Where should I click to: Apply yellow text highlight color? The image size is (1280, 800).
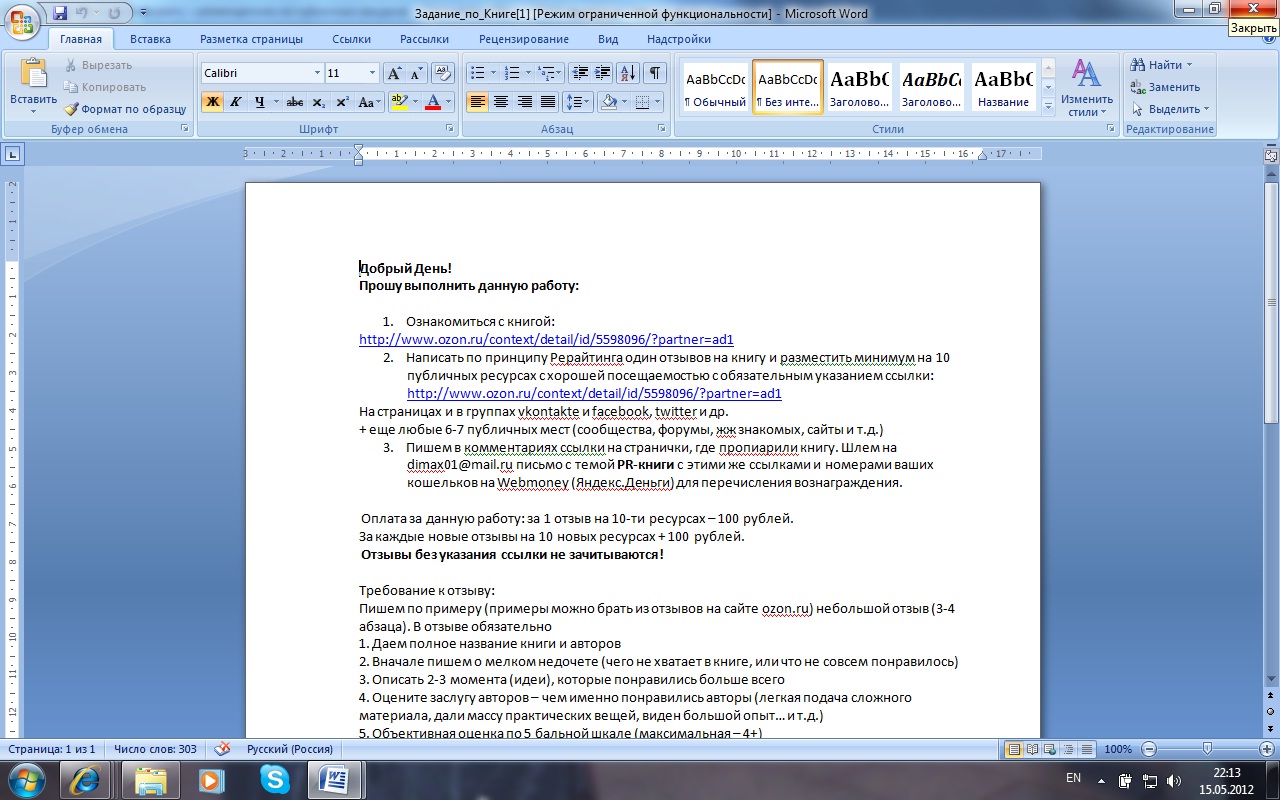pos(398,102)
